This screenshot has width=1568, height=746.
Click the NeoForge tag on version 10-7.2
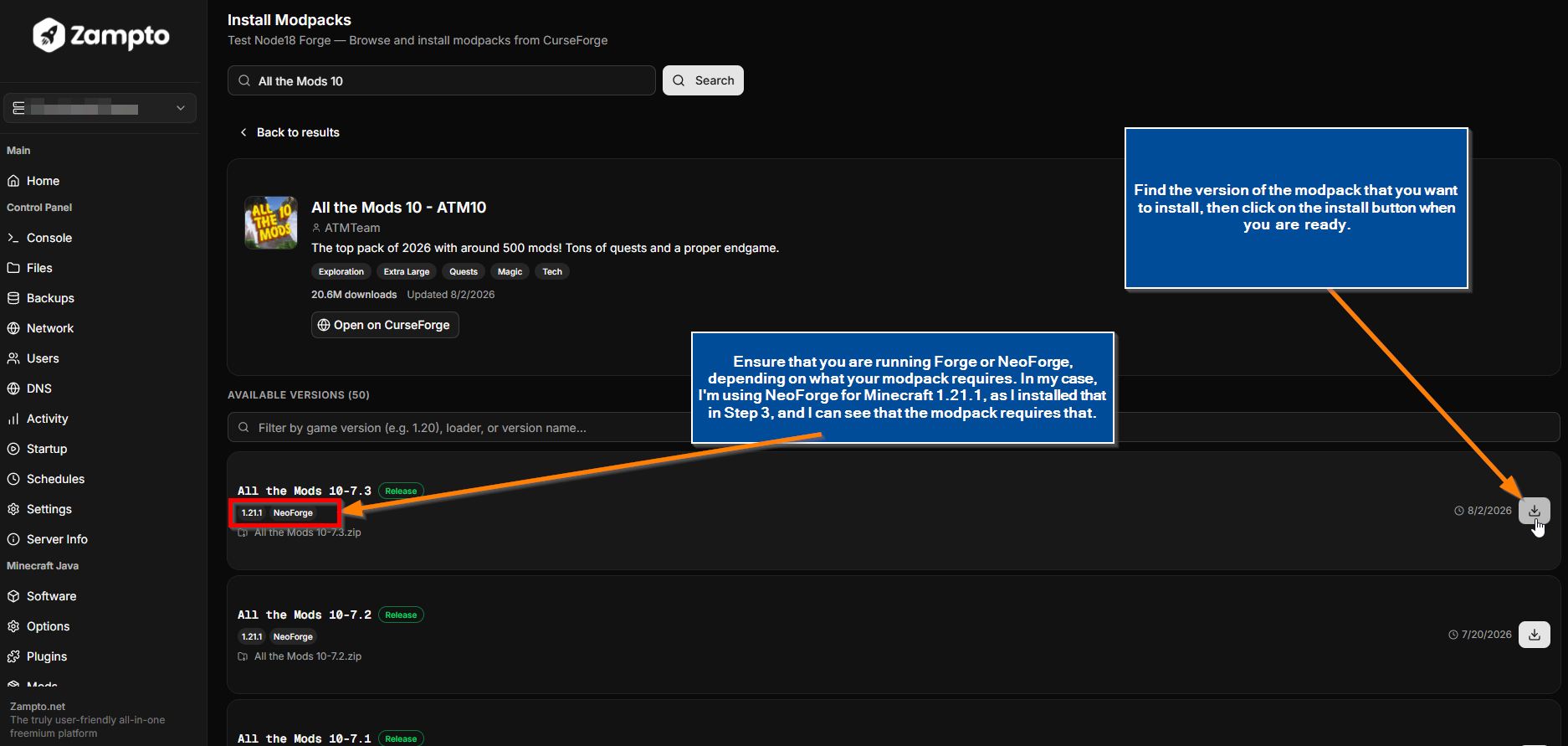tap(293, 636)
